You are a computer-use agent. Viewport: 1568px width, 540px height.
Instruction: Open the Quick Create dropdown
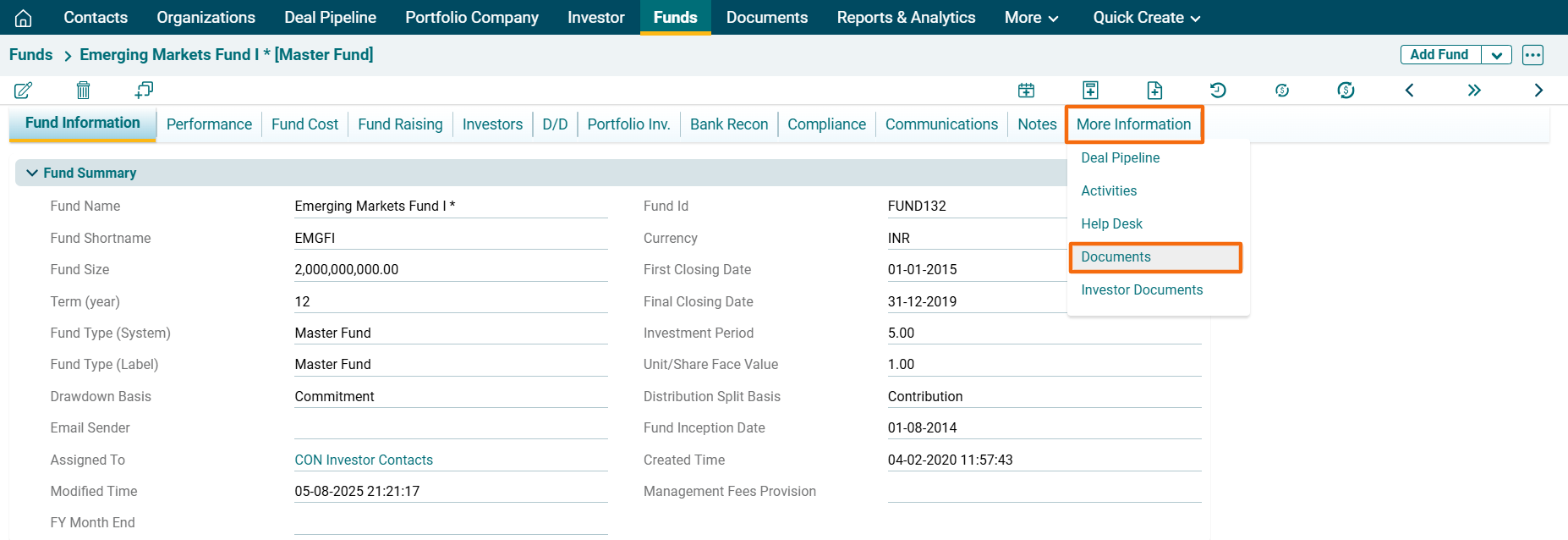[x=1146, y=18]
